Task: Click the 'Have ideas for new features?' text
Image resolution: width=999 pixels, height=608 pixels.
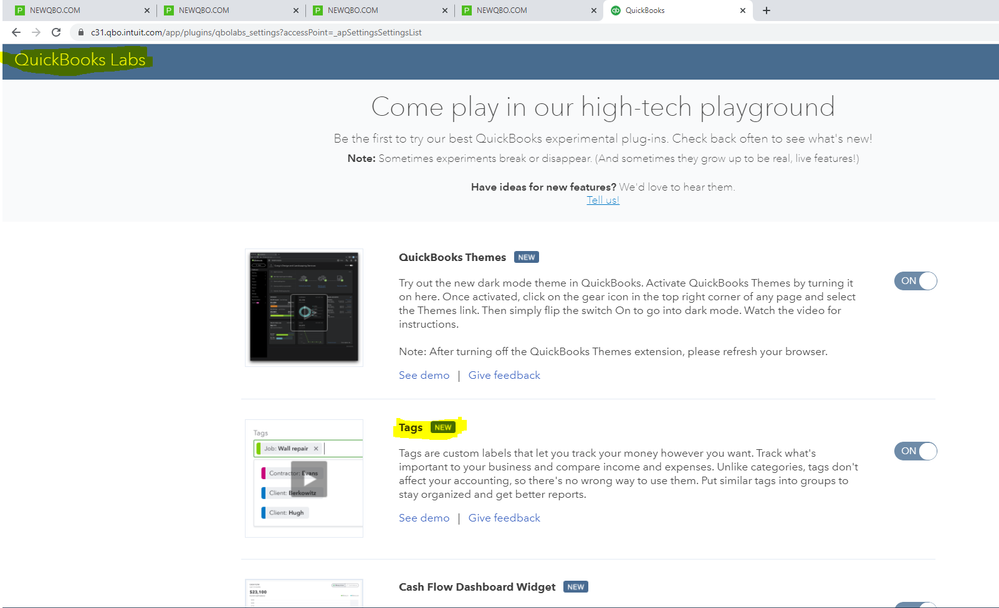Action: pos(543,187)
